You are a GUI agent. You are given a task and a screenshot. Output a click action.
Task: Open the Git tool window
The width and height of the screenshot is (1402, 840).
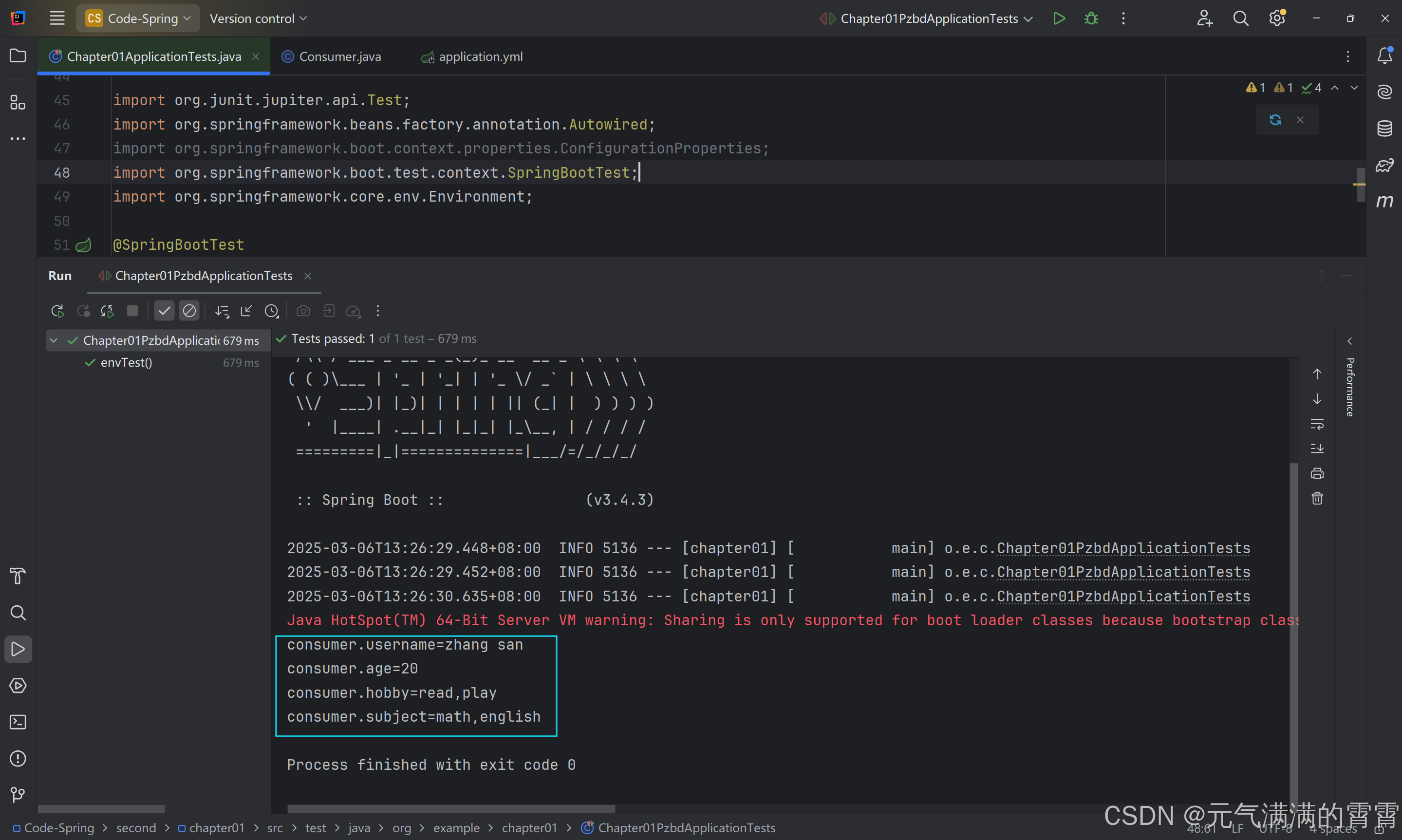click(x=18, y=794)
